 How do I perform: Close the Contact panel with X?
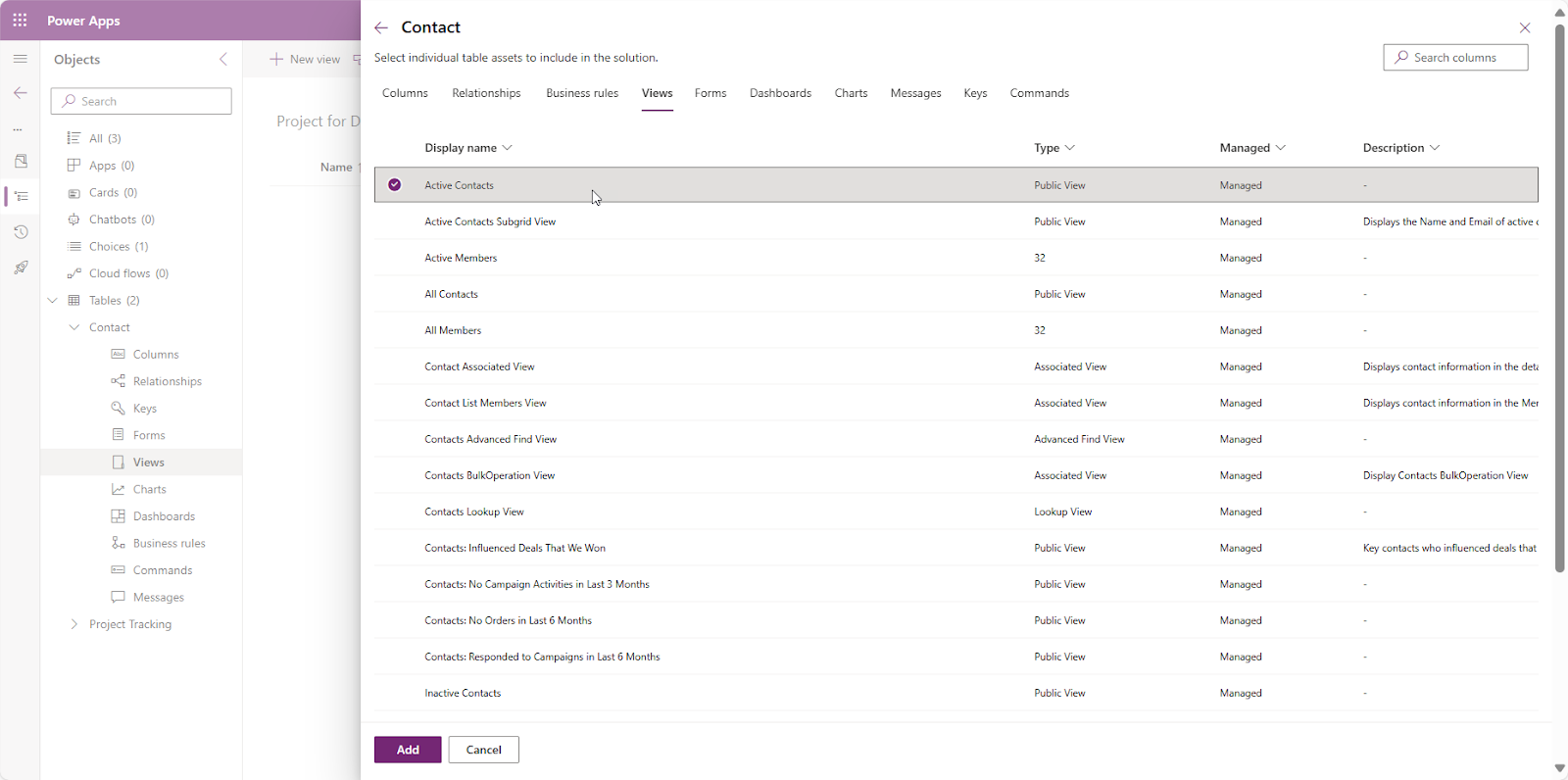coord(1525,27)
